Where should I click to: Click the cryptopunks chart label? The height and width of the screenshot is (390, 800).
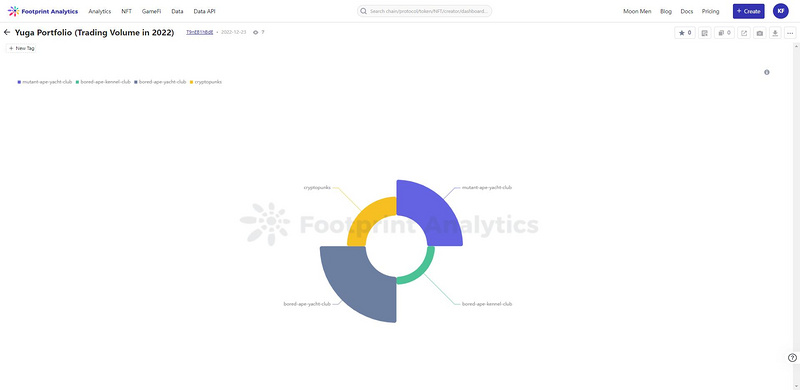[317, 187]
